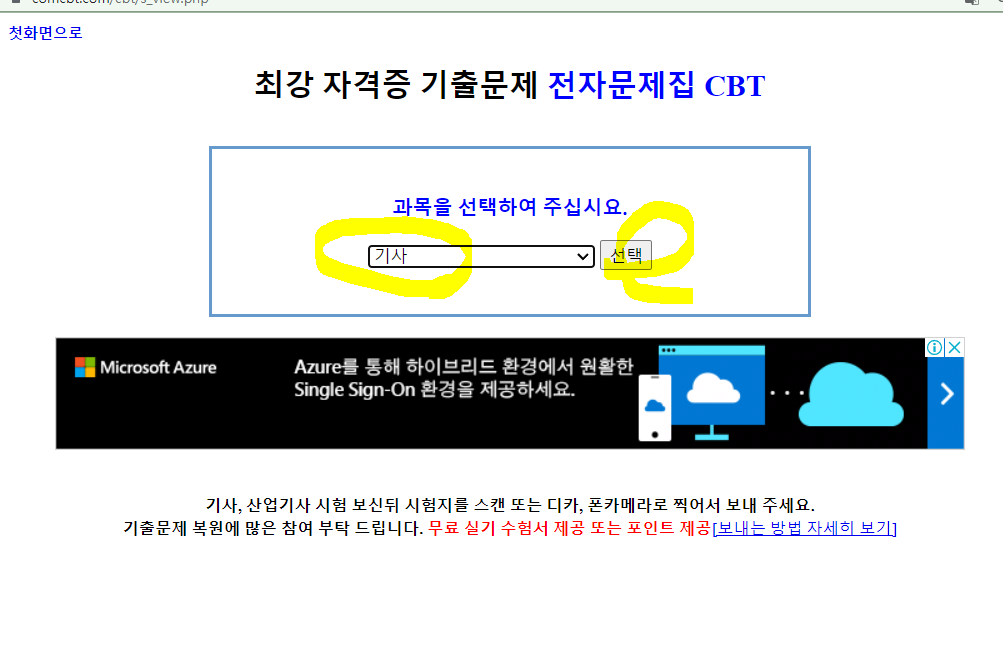Click the ad's right arrow chevron
1003x667 pixels.
[946, 394]
